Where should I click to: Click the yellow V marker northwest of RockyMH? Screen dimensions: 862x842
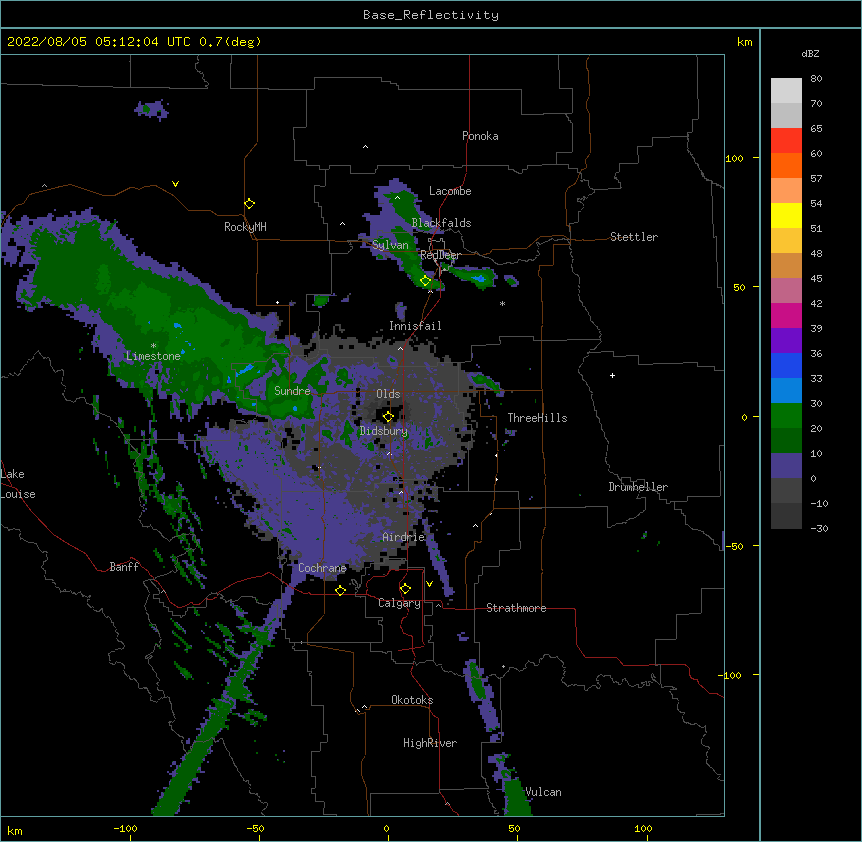point(175,184)
